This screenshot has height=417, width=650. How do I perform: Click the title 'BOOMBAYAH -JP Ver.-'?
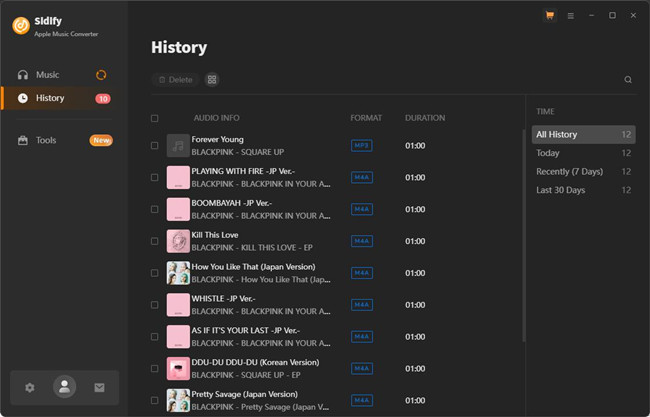pyautogui.click(x=232, y=203)
